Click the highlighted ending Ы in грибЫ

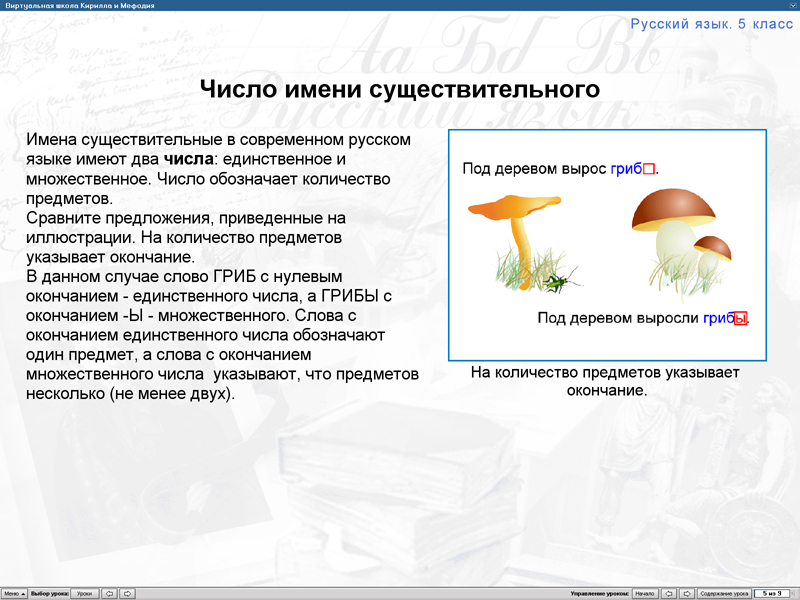point(740,318)
